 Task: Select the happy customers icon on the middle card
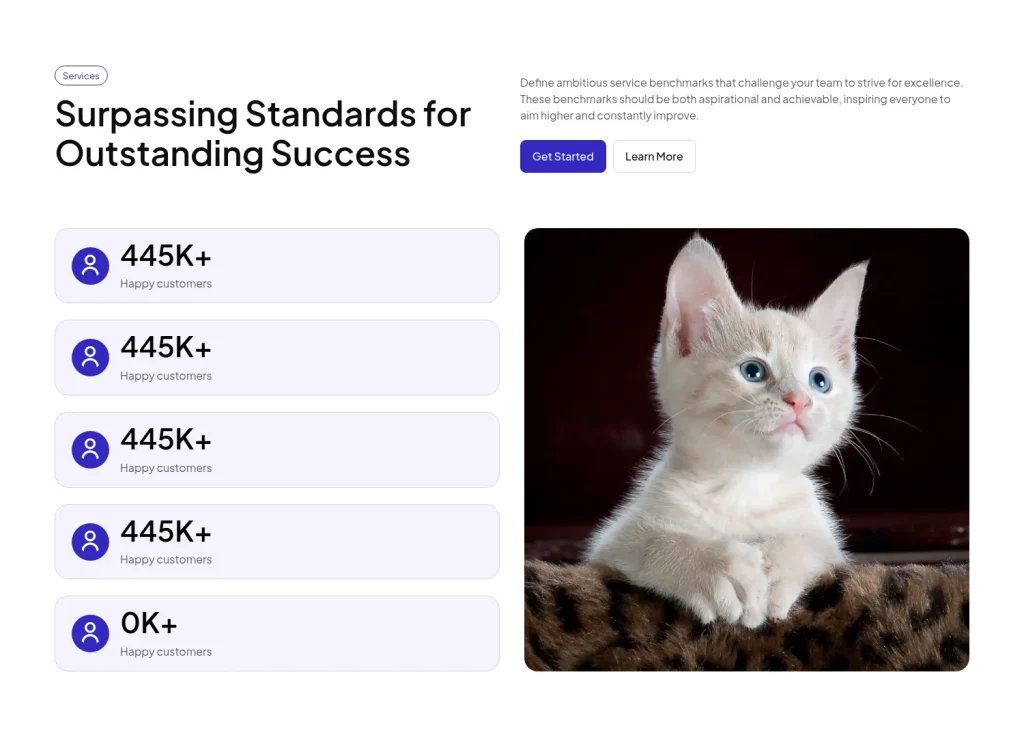click(x=90, y=449)
